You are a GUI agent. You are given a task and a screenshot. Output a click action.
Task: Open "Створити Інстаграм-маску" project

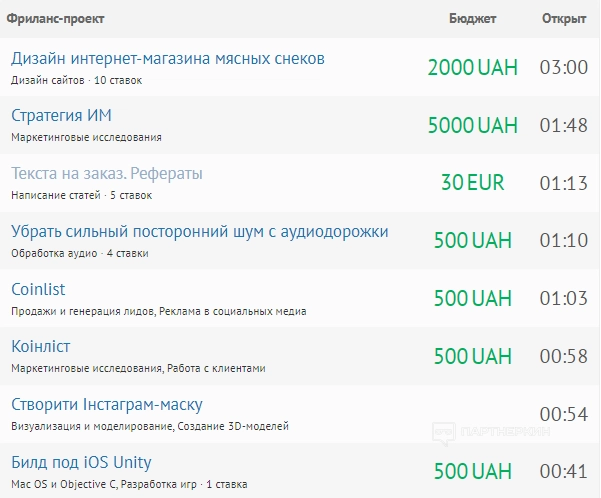pyautogui.click(x=107, y=404)
